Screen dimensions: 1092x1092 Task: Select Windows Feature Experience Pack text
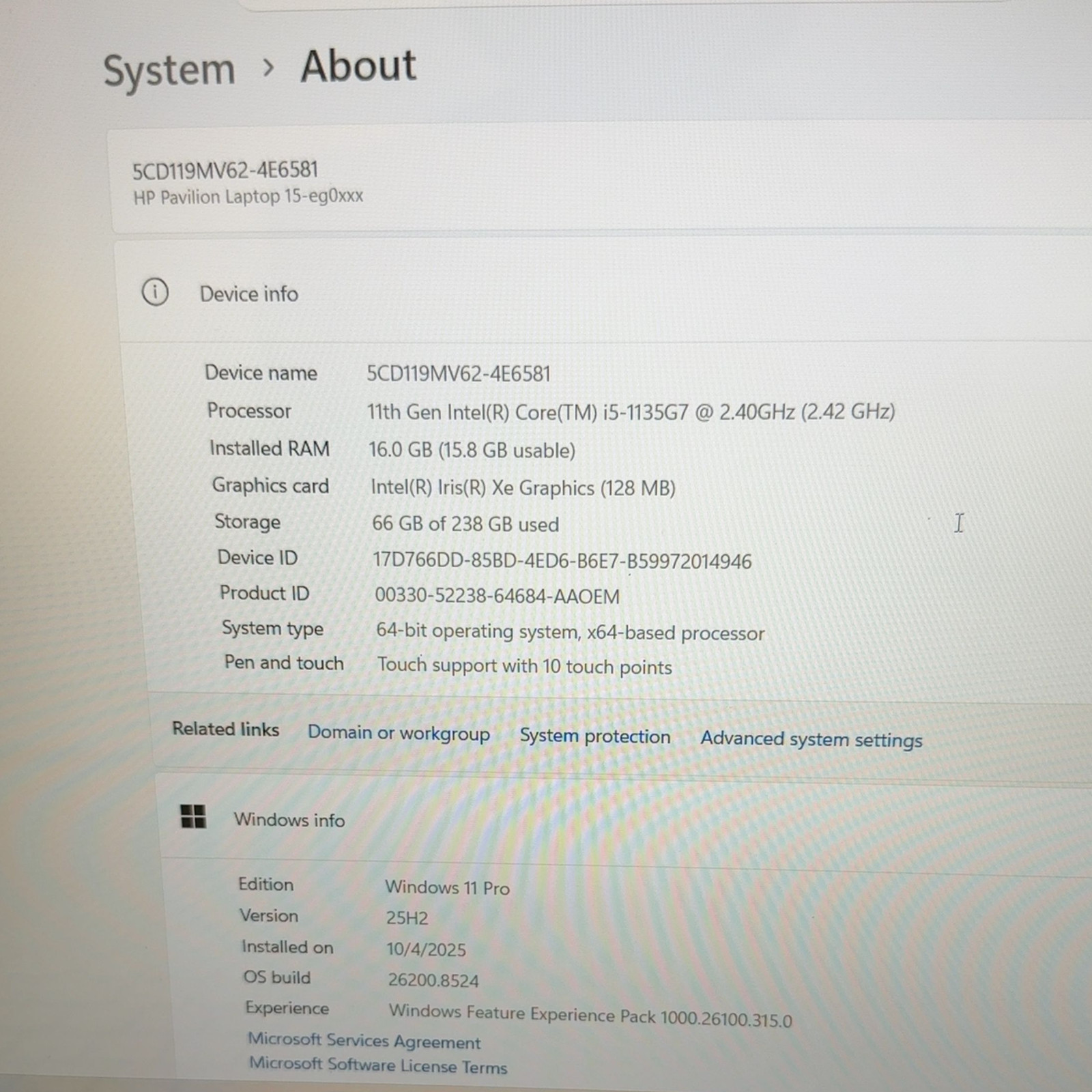pyautogui.click(x=590, y=1015)
